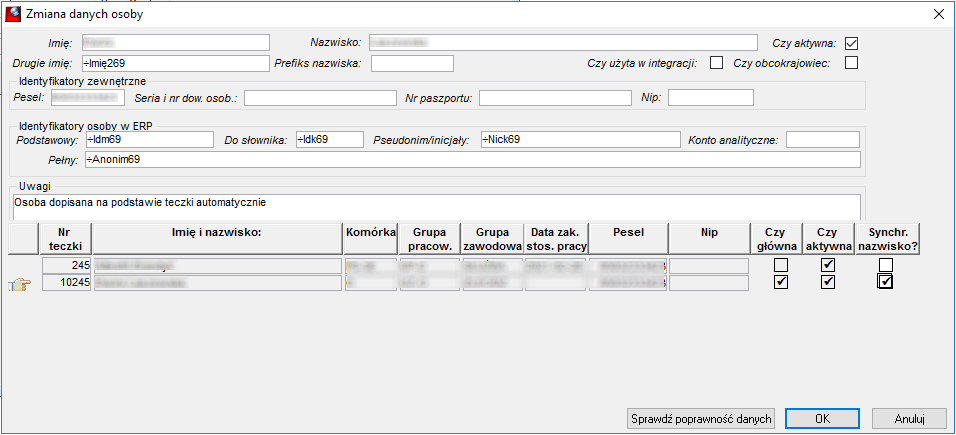Click the Pesel field in Identyfikatory zewnętrzne
Viewport: 956px width, 435px height.
click(88, 98)
